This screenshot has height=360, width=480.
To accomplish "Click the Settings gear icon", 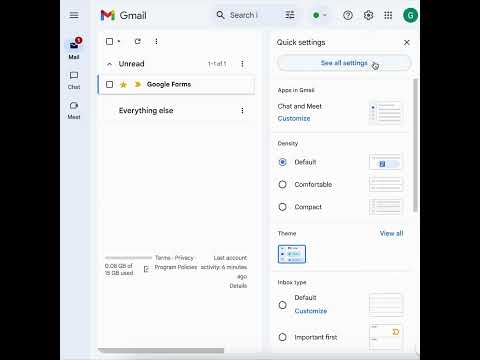I will (368, 15).
